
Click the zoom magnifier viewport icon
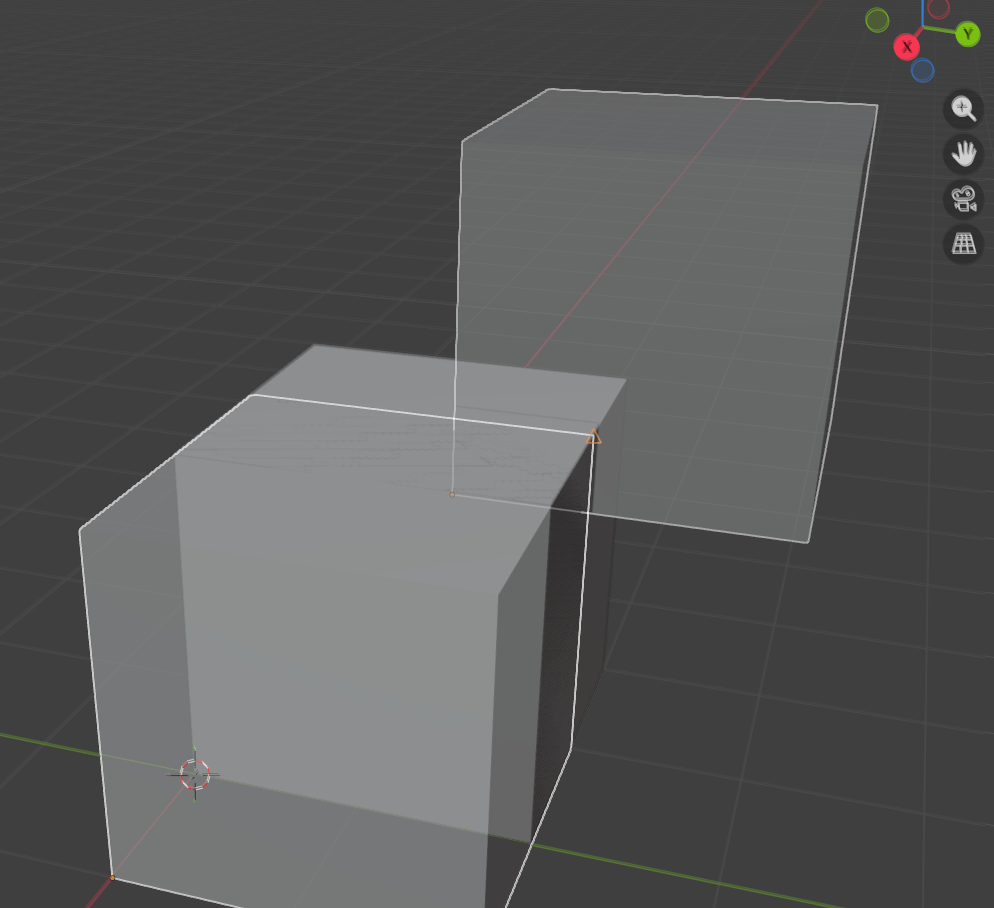pos(963,108)
